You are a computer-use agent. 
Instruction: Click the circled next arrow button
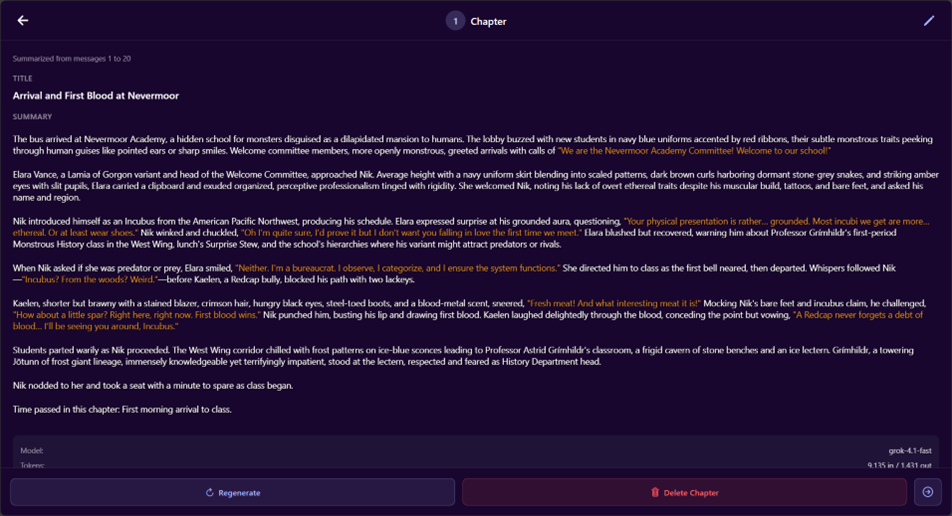[927, 492]
